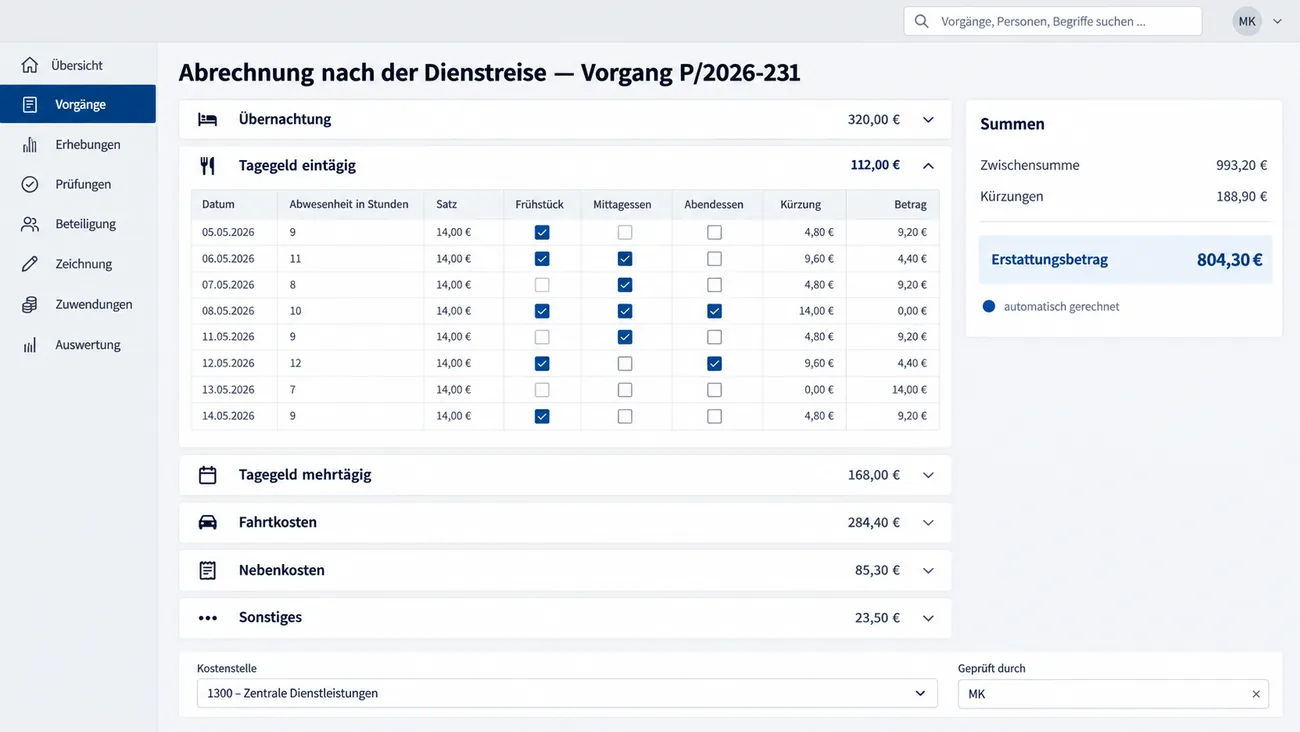
Task: Click the Fahrtkosten car icon
Action: 207,522
